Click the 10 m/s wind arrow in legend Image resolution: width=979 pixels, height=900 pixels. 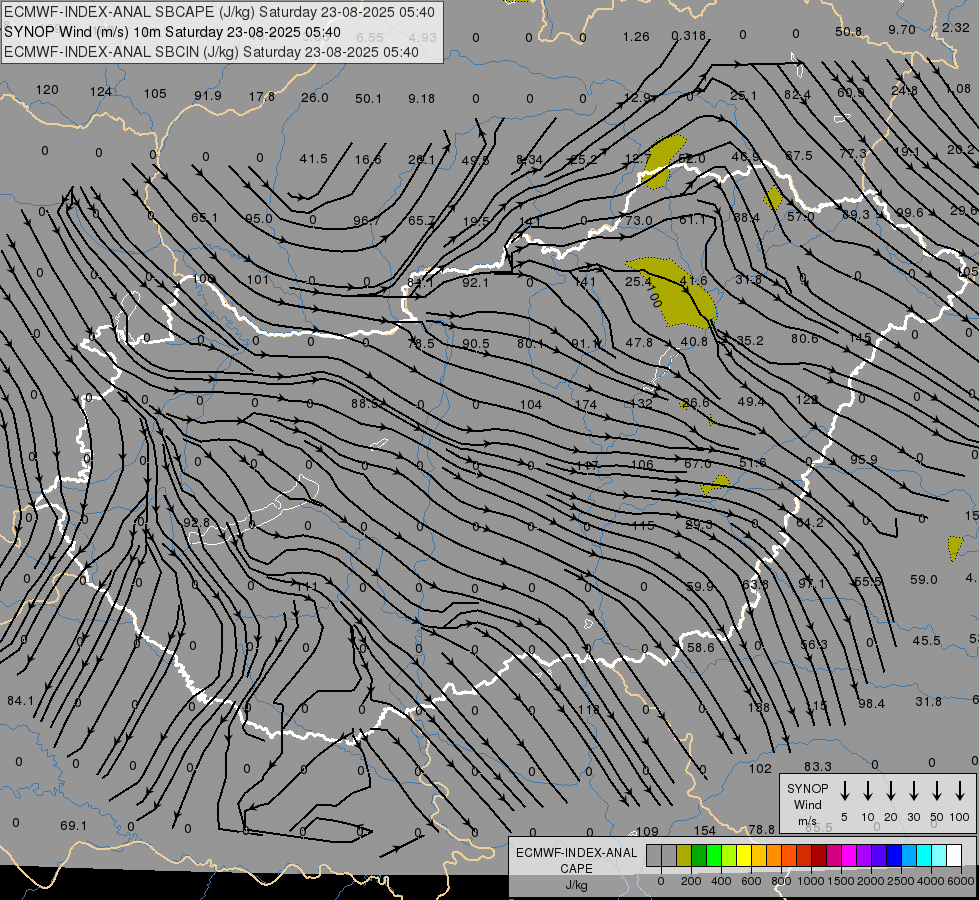point(868,791)
